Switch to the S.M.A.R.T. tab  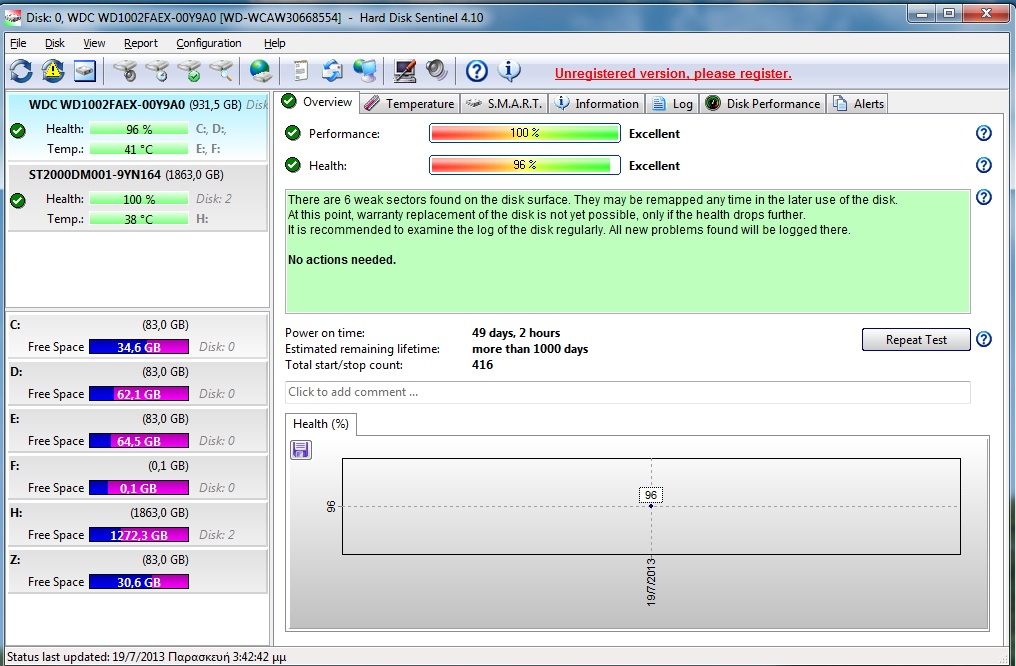tap(504, 104)
